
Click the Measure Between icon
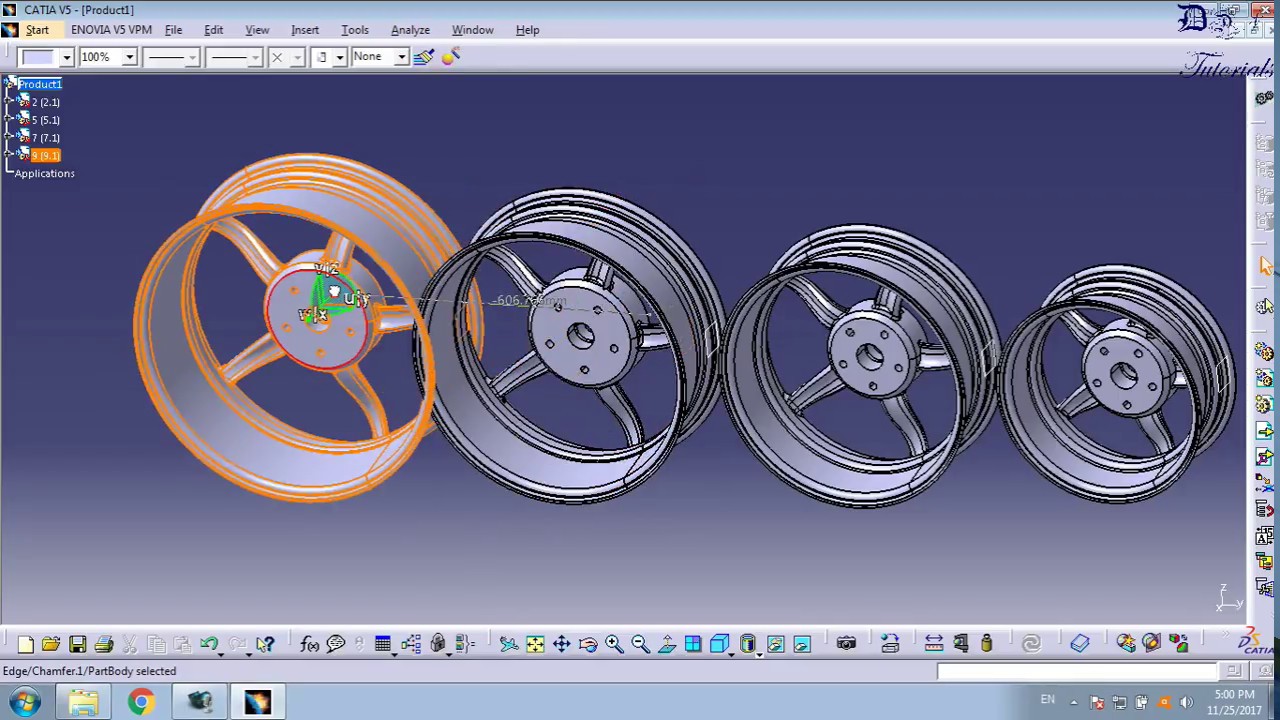click(x=934, y=644)
